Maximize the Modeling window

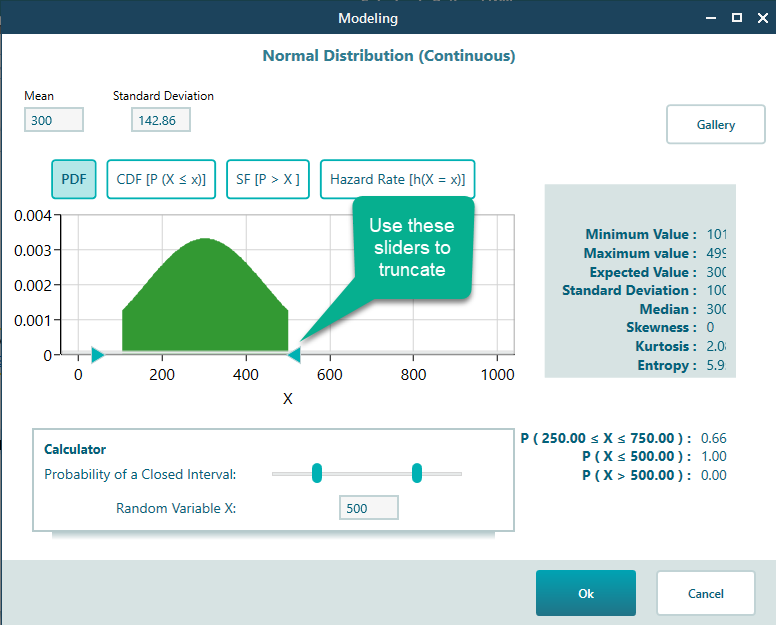tap(737, 18)
